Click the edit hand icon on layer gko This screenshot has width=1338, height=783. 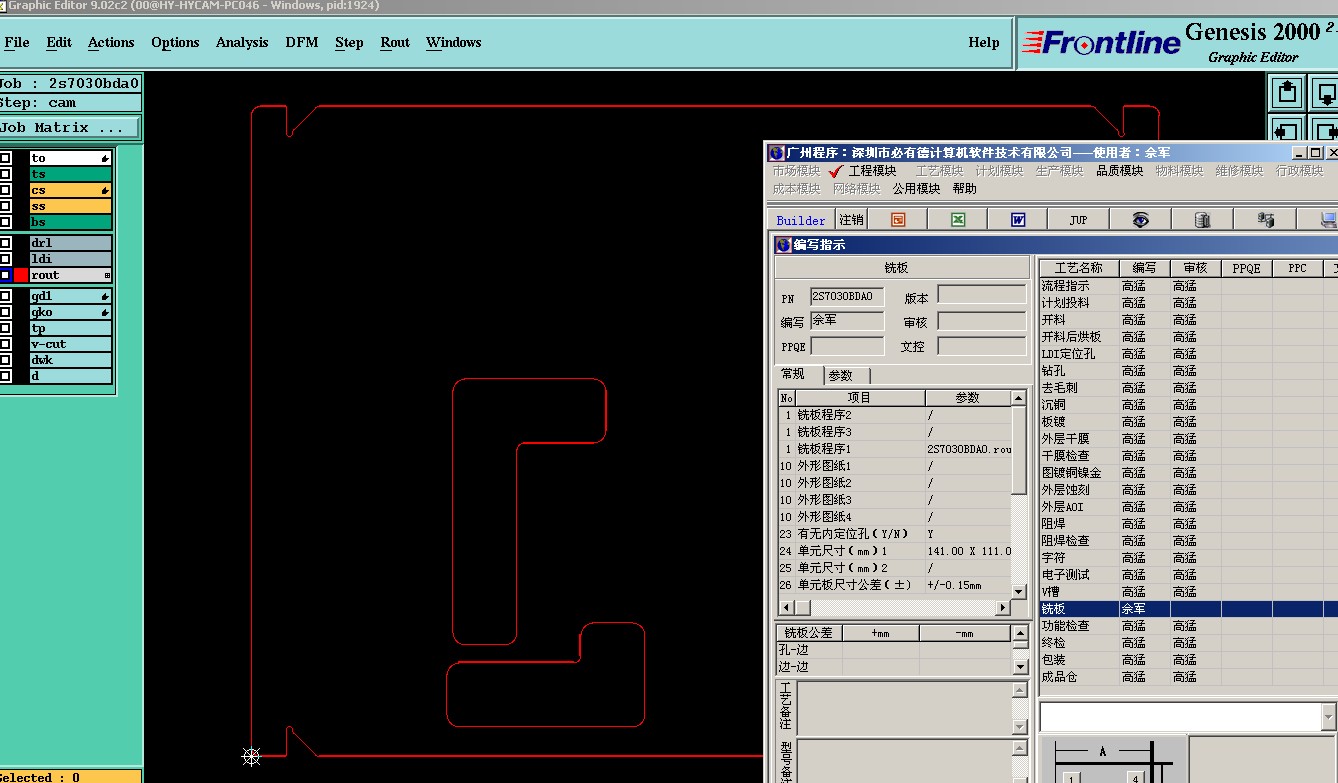105,312
